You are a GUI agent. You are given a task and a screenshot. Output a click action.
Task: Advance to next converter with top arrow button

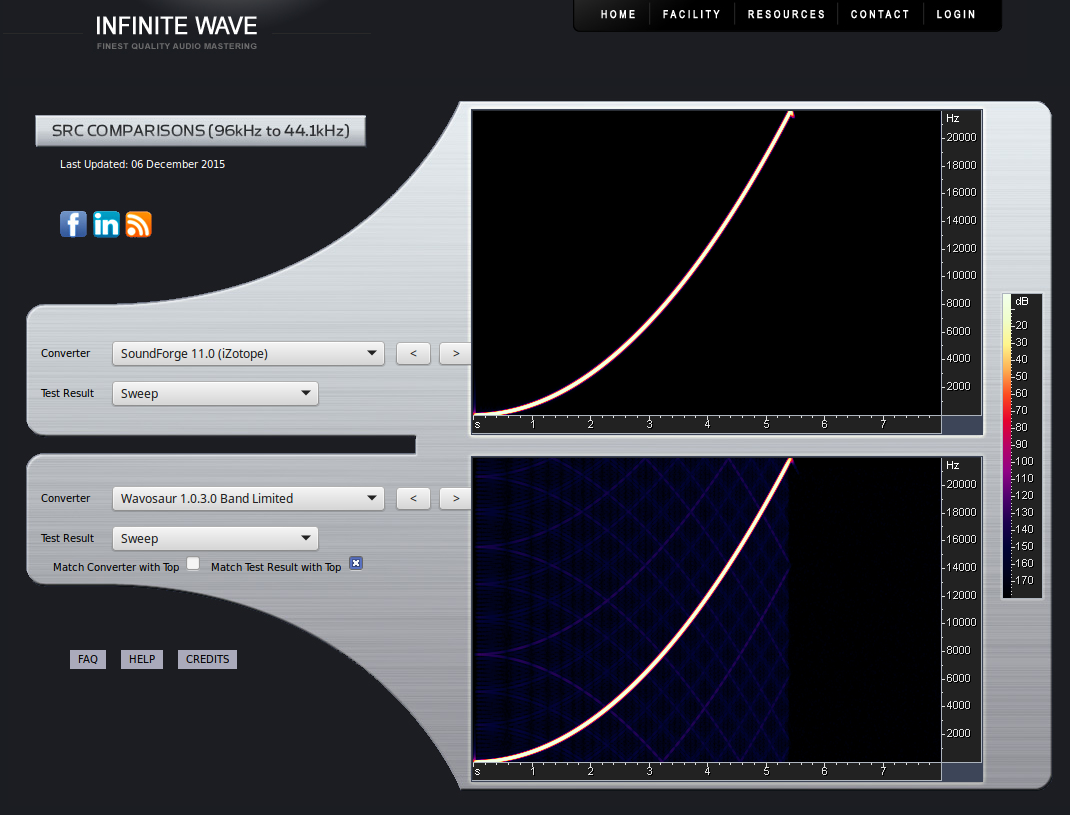point(454,353)
